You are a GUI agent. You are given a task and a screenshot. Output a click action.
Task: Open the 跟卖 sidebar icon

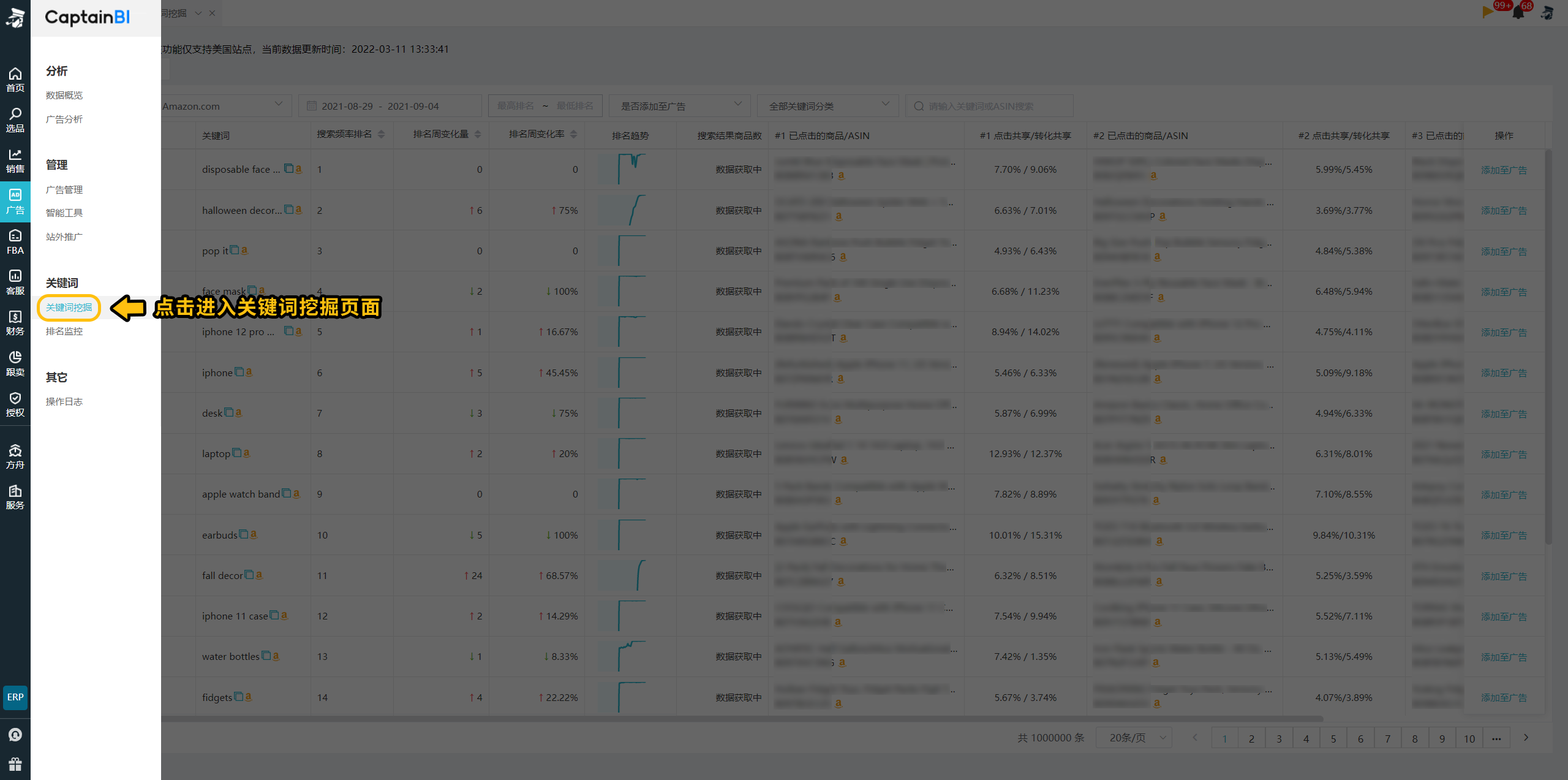point(15,364)
